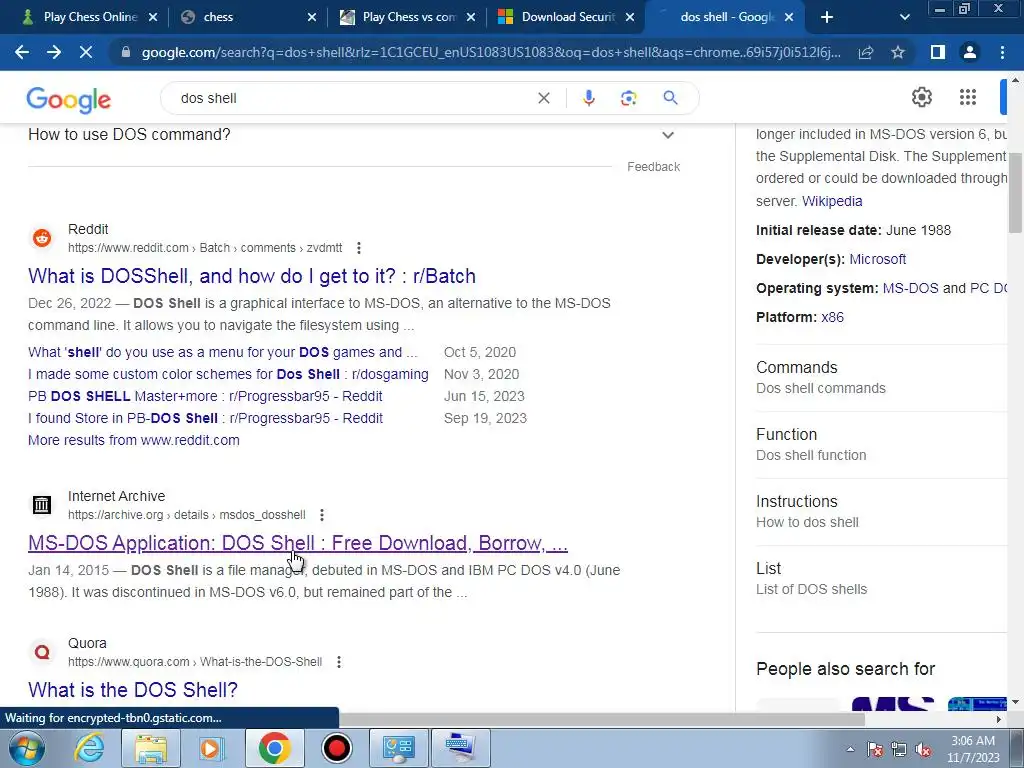Open 'MS-DOS and PC DOS' operating system link
Screen dimensions: 1024x768
pyautogui.click(x=944, y=288)
